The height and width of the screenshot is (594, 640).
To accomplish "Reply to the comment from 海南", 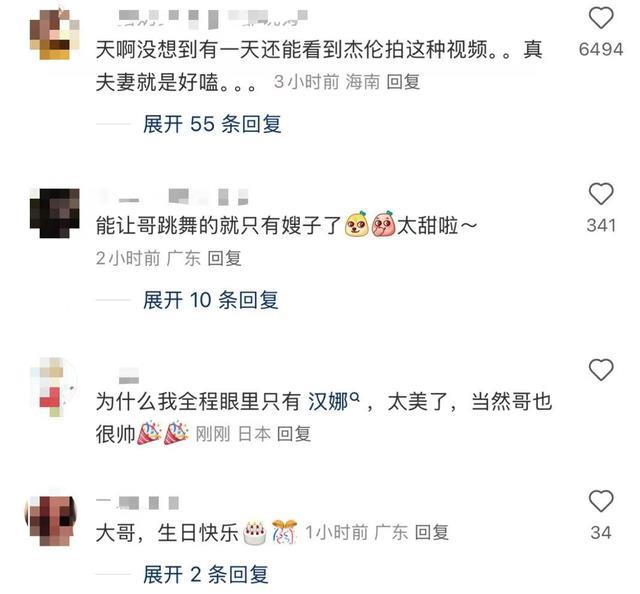I will tap(403, 82).
